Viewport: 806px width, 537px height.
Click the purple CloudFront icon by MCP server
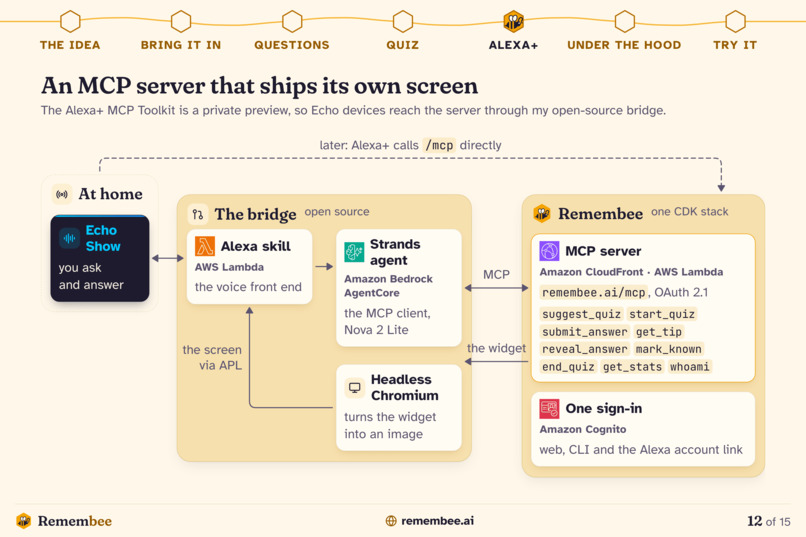(549, 251)
